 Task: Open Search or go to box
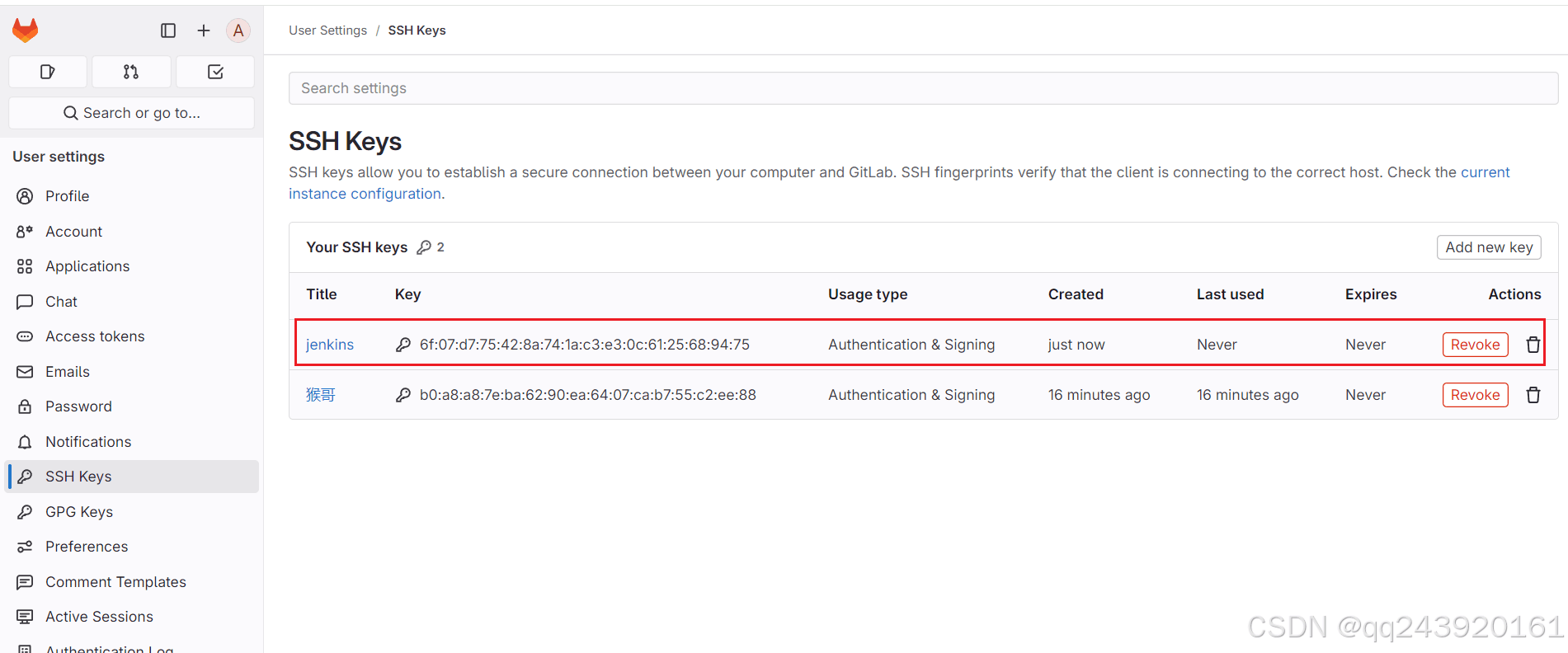(132, 113)
